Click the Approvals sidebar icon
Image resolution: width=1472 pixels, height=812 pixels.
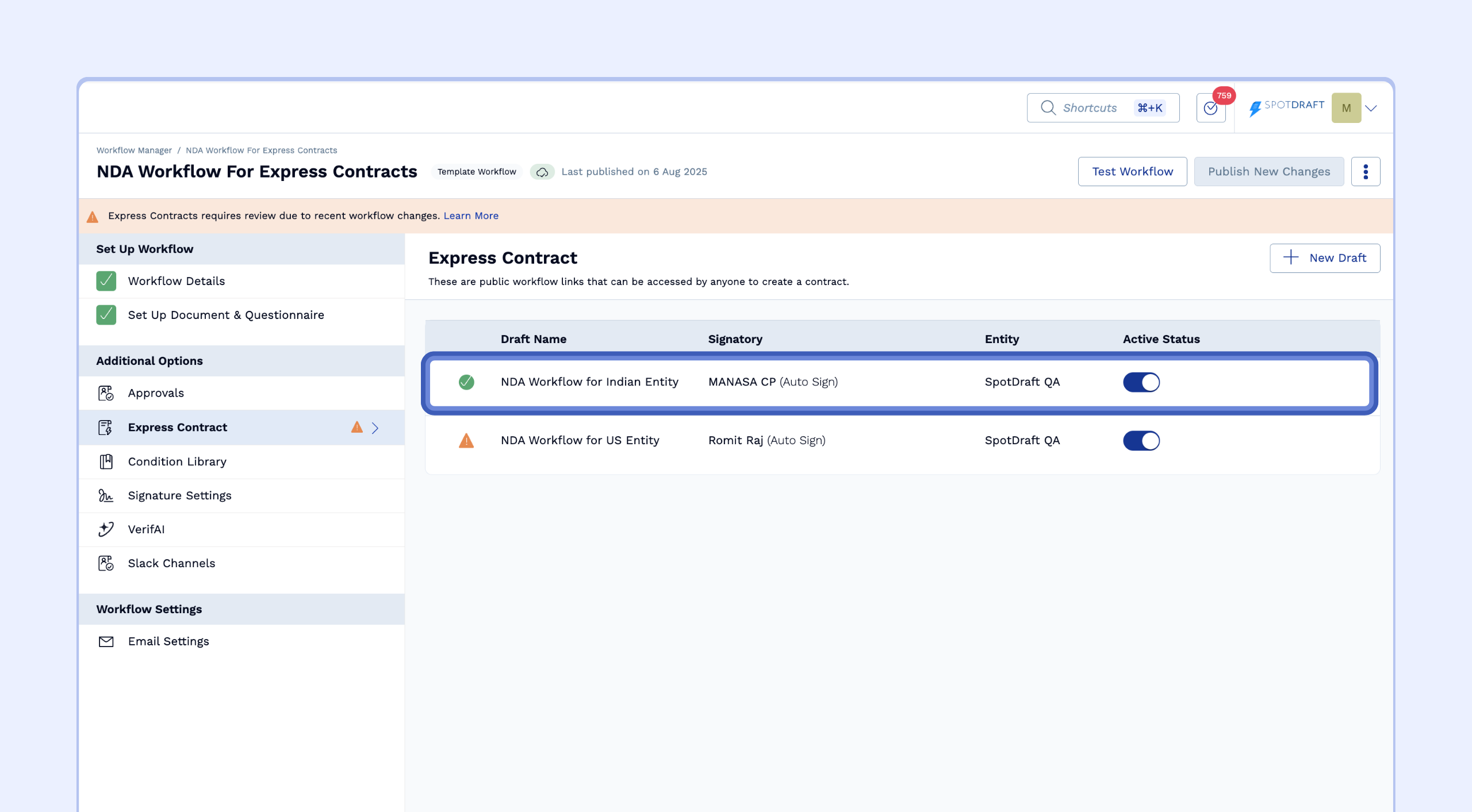106,393
